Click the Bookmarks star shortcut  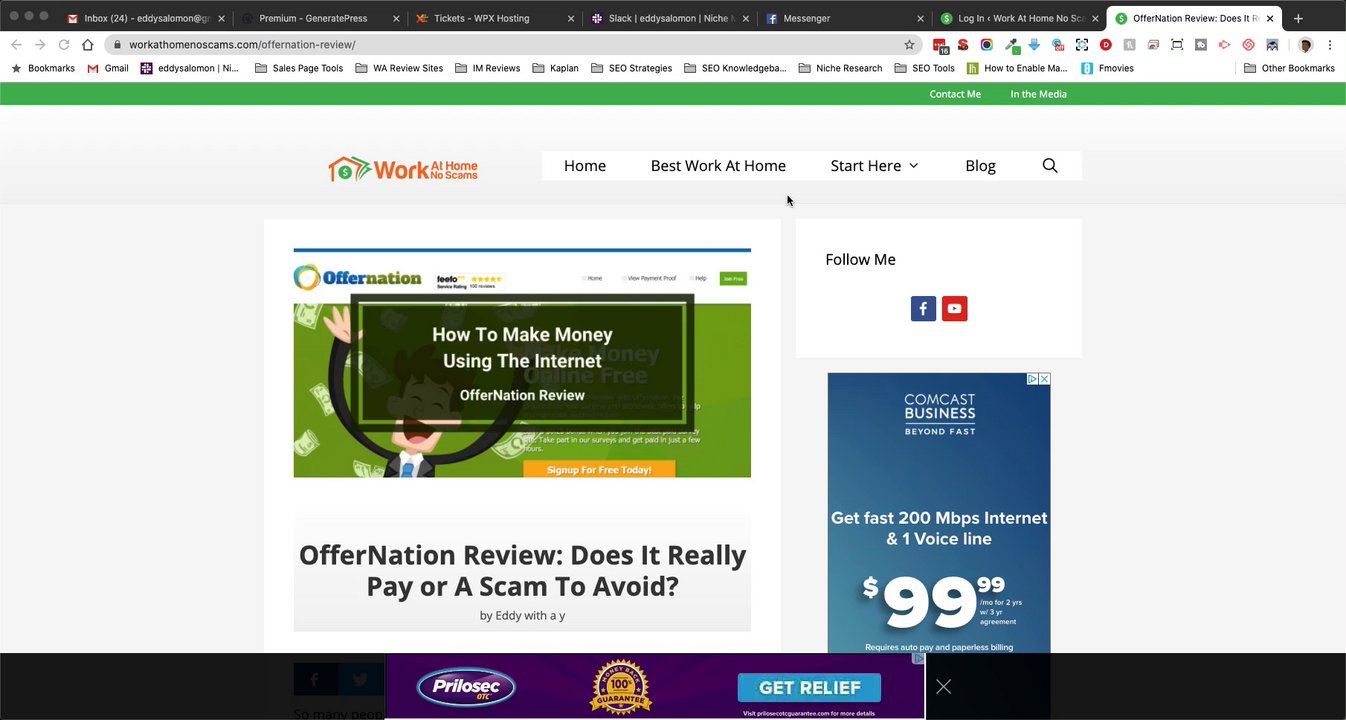(42, 68)
